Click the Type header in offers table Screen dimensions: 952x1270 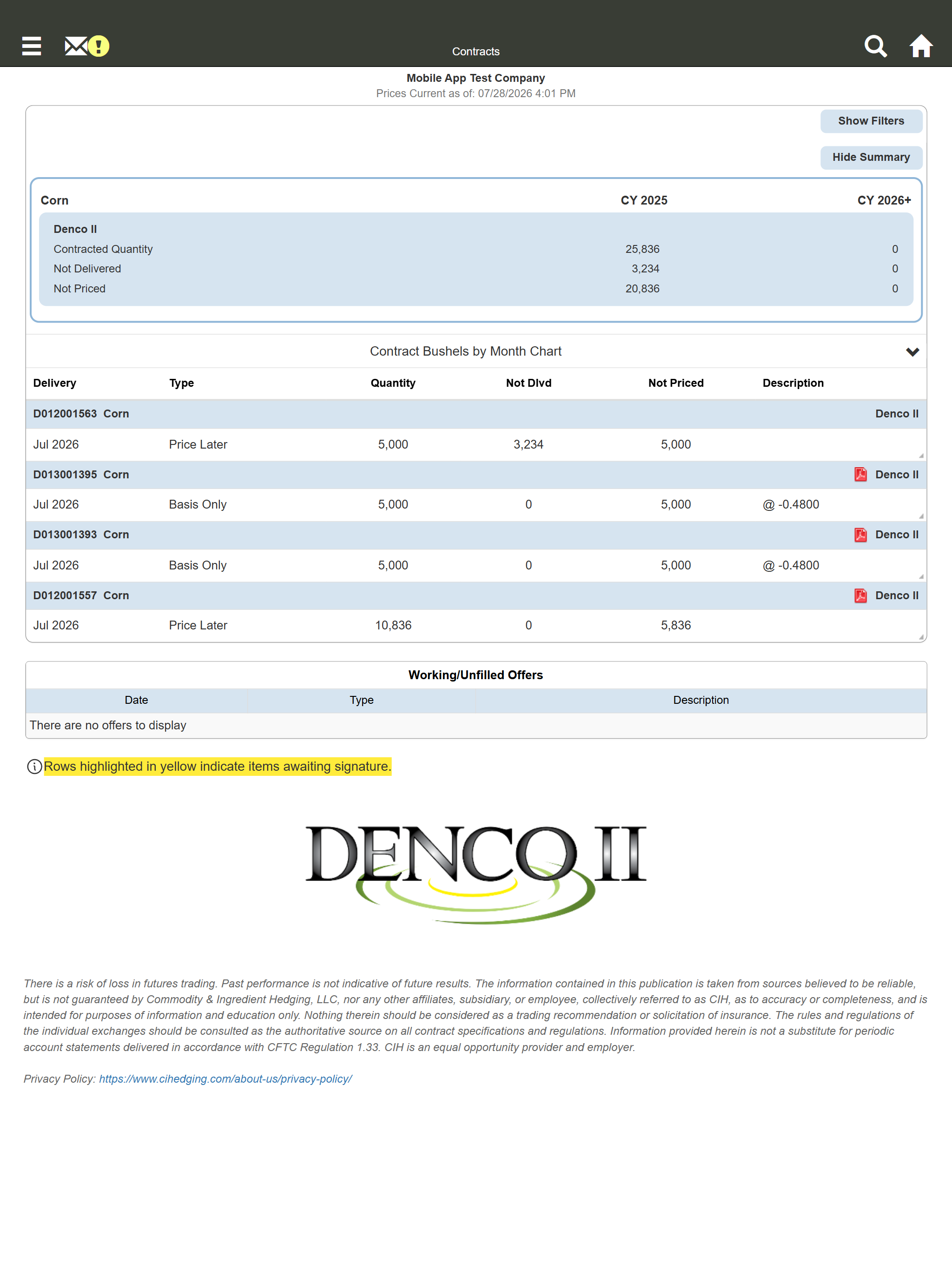point(362,700)
